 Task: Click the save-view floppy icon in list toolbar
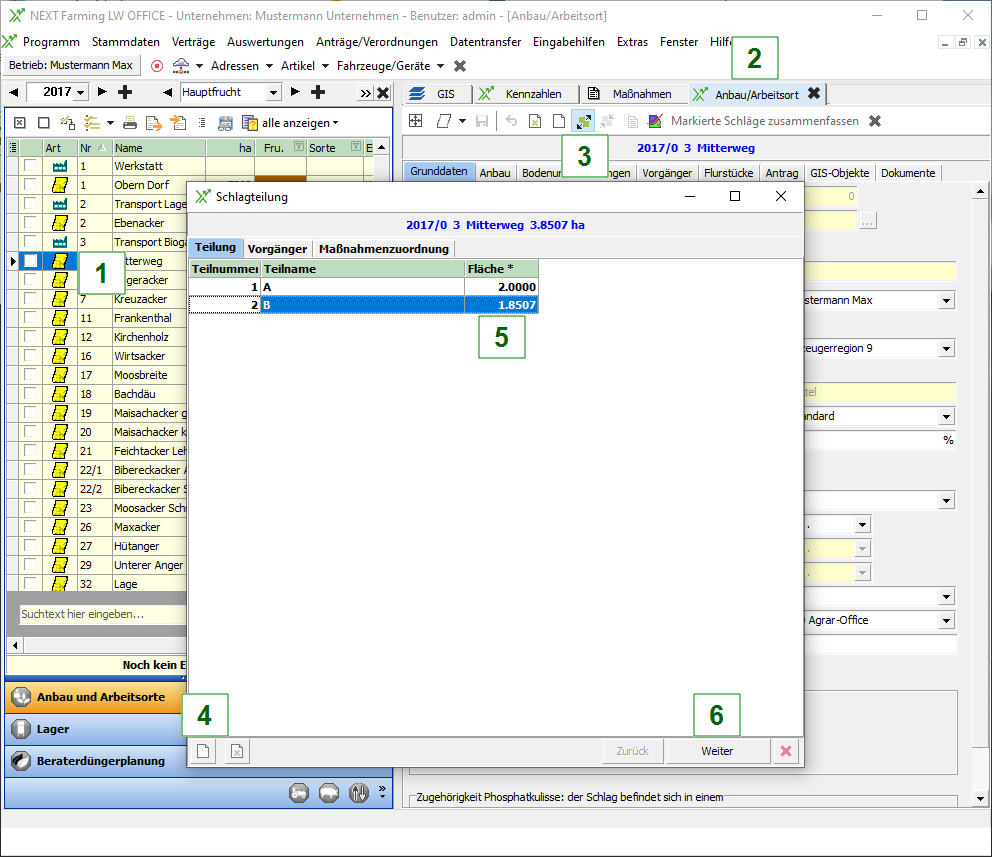click(225, 123)
